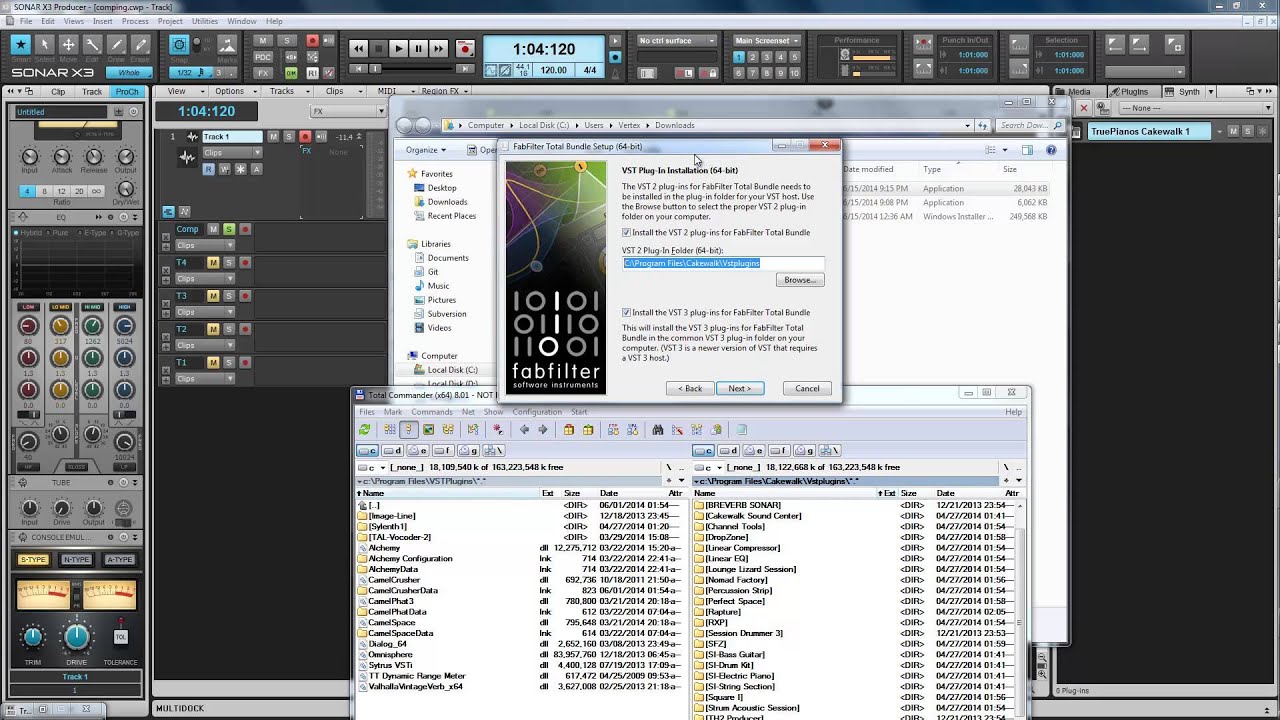Uncheck Install the VST 3 plug-ins
The image size is (1280, 720).
(627, 312)
